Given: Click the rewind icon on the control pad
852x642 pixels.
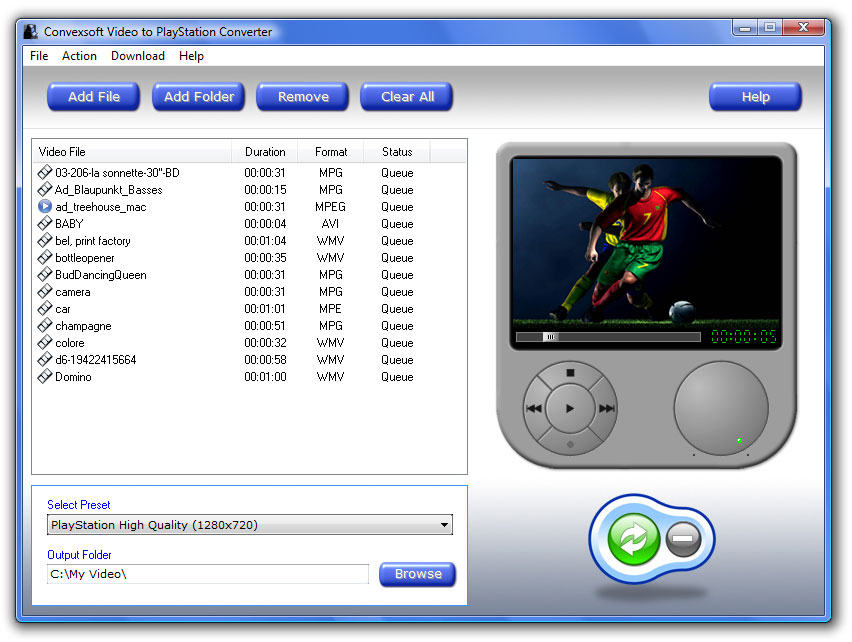Looking at the screenshot, I should click(x=534, y=408).
